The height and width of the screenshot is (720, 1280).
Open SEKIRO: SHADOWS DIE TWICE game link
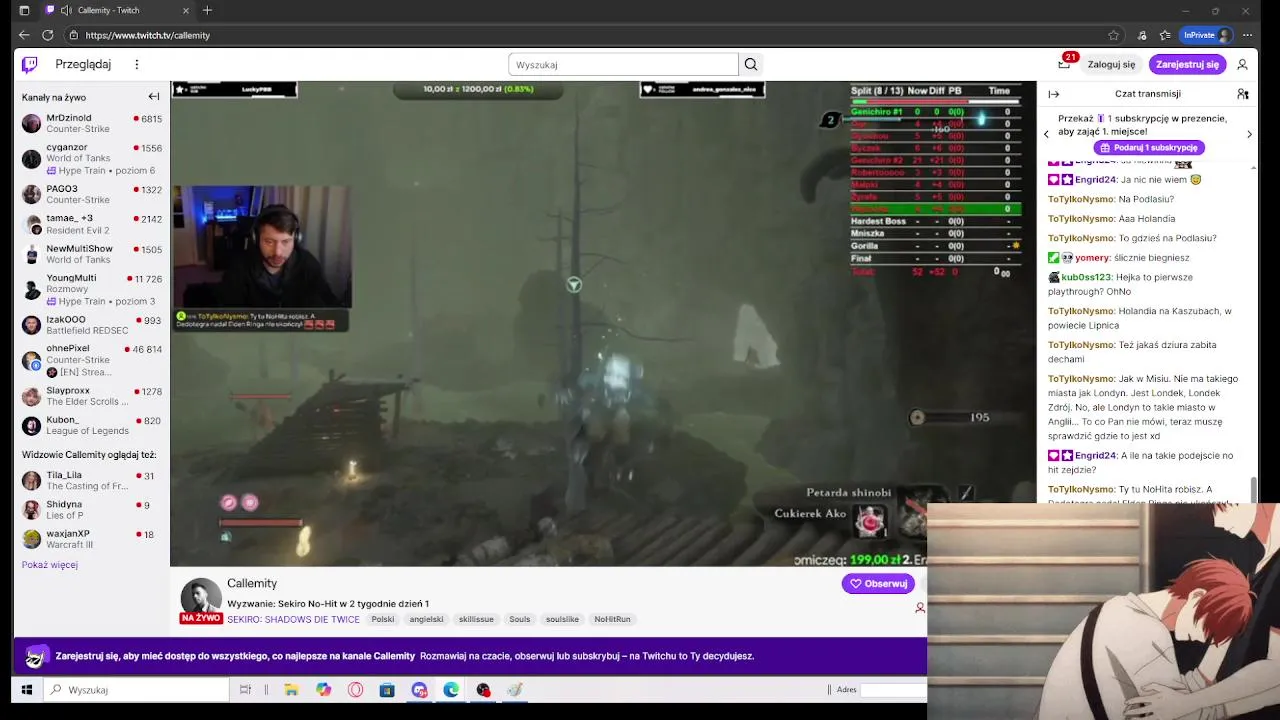point(293,619)
